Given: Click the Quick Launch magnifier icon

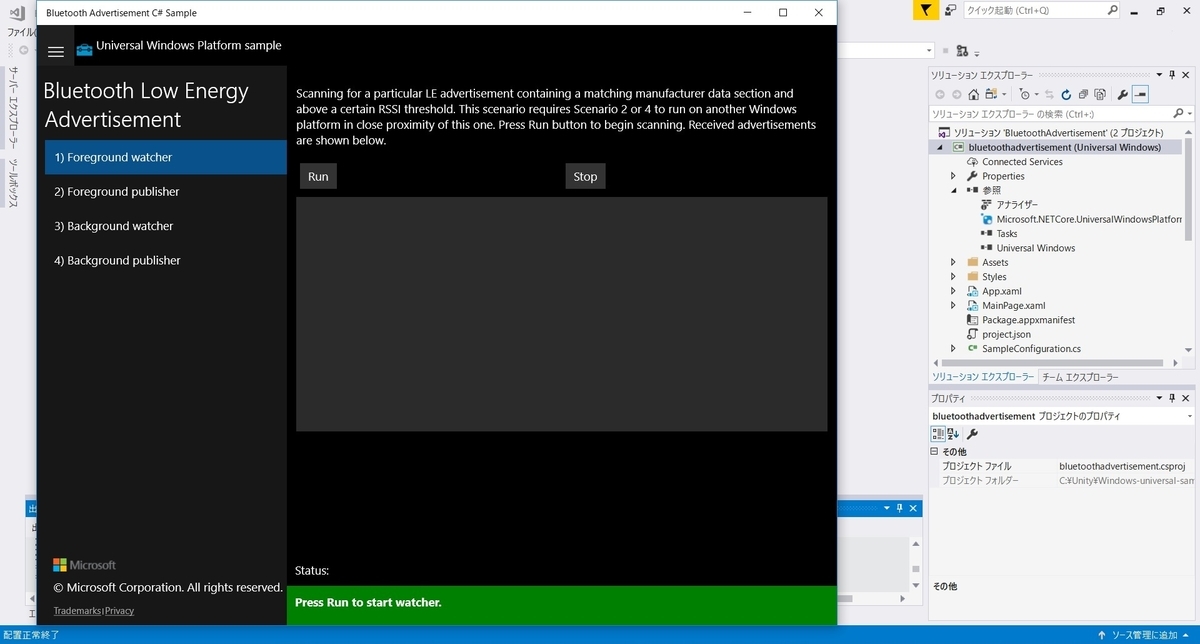Looking at the screenshot, I should pyautogui.click(x=1112, y=10).
